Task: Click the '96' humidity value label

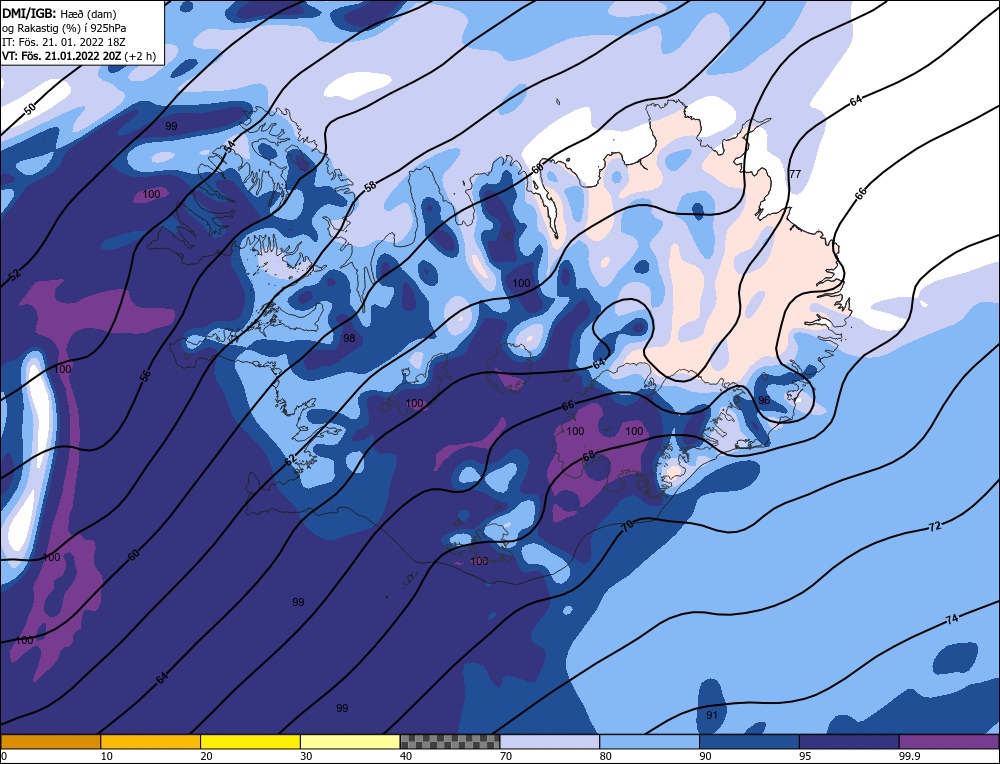Action: pos(764,400)
